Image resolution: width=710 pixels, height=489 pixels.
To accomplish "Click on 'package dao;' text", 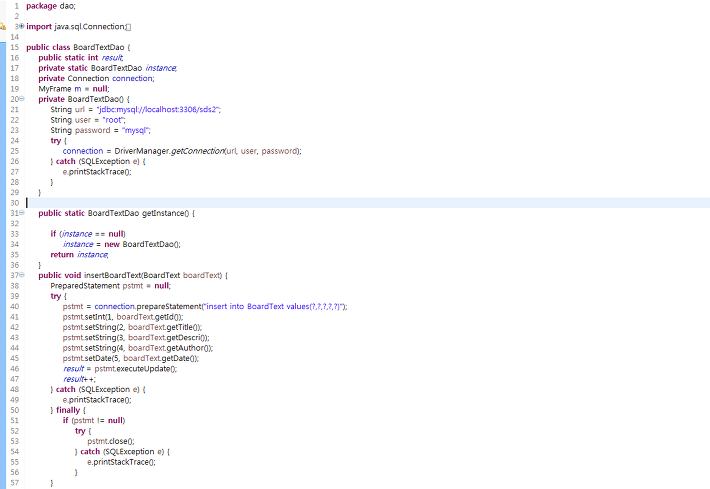I will click(51, 6).
